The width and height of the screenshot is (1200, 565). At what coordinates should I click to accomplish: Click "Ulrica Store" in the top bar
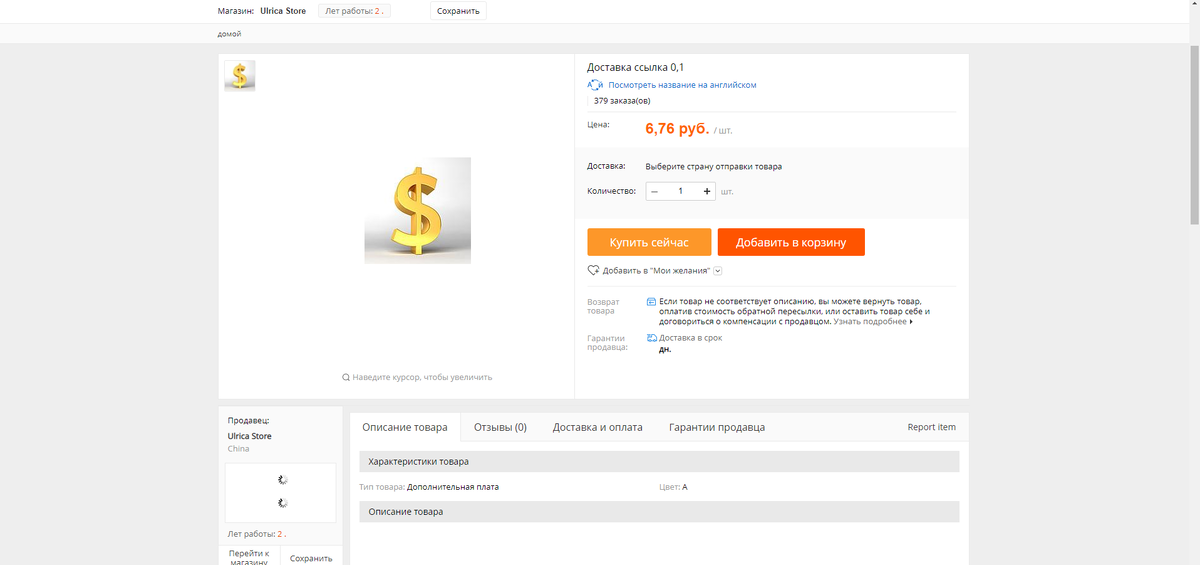point(283,11)
